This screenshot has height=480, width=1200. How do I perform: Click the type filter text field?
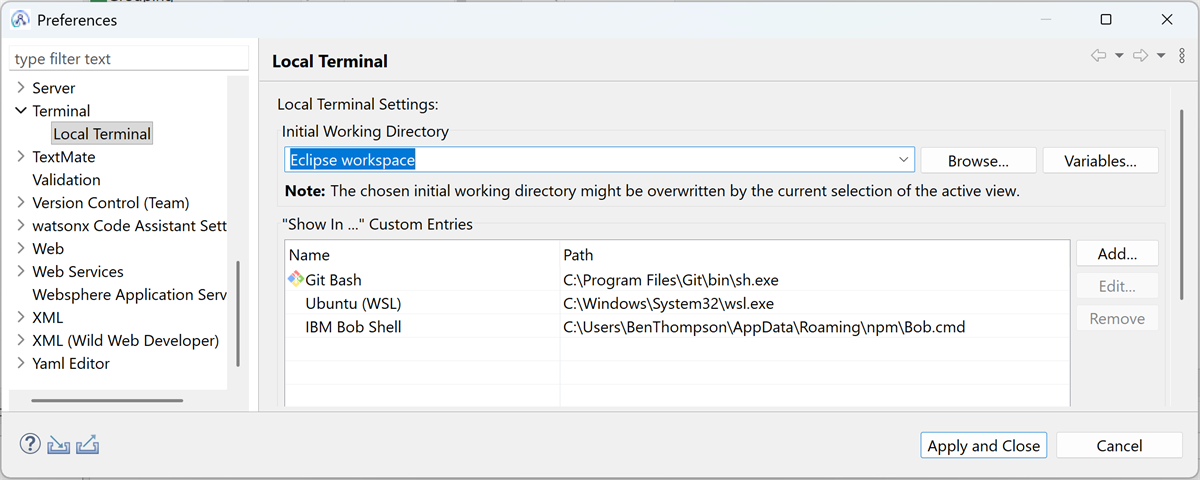128,59
